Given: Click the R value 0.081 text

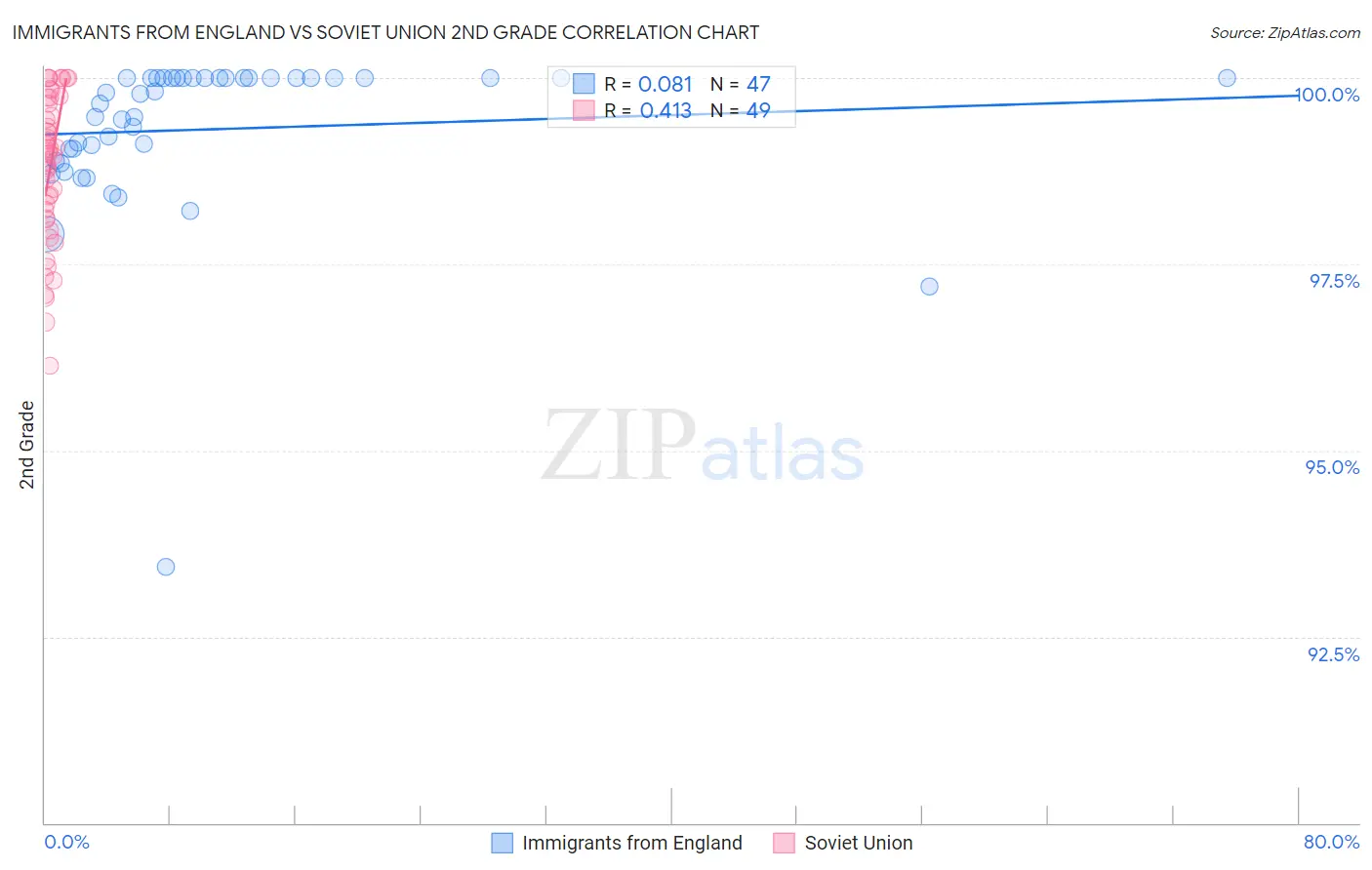Looking at the screenshot, I should (x=665, y=84).
